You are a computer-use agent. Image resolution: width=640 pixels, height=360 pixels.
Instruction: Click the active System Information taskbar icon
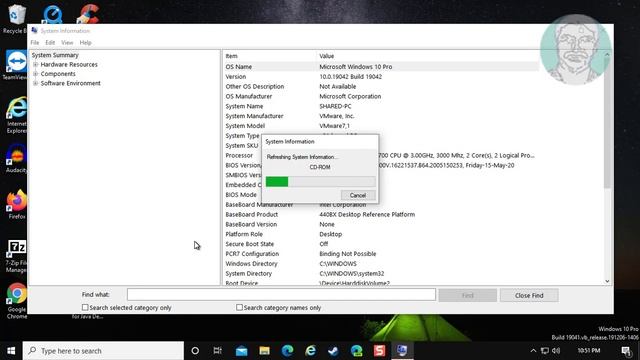(x=402, y=351)
